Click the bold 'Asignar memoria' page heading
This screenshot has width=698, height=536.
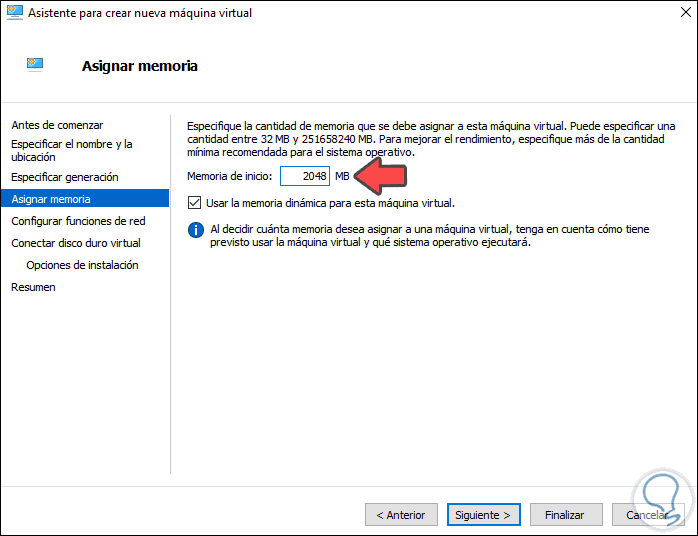point(139,66)
